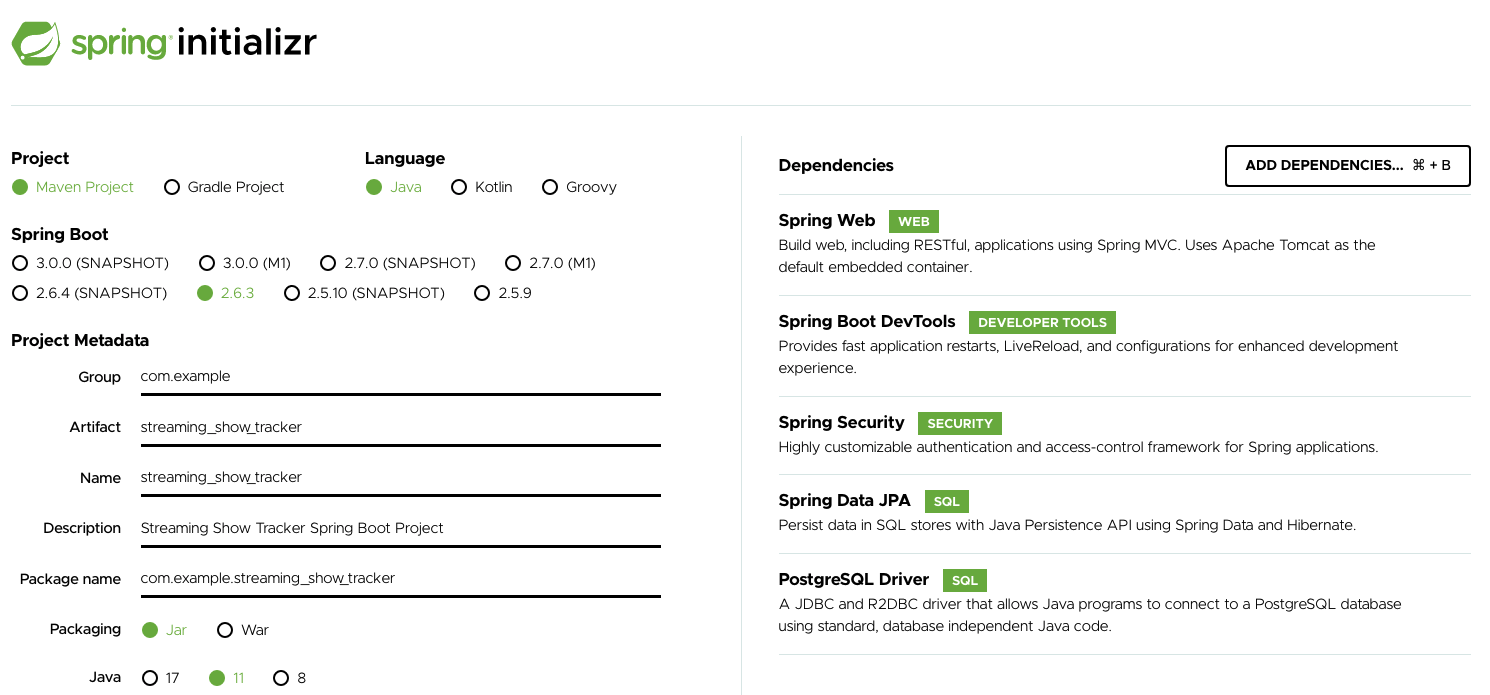Click the Project Metadata heading
This screenshot has width=1490, height=695.
point(80,341)
